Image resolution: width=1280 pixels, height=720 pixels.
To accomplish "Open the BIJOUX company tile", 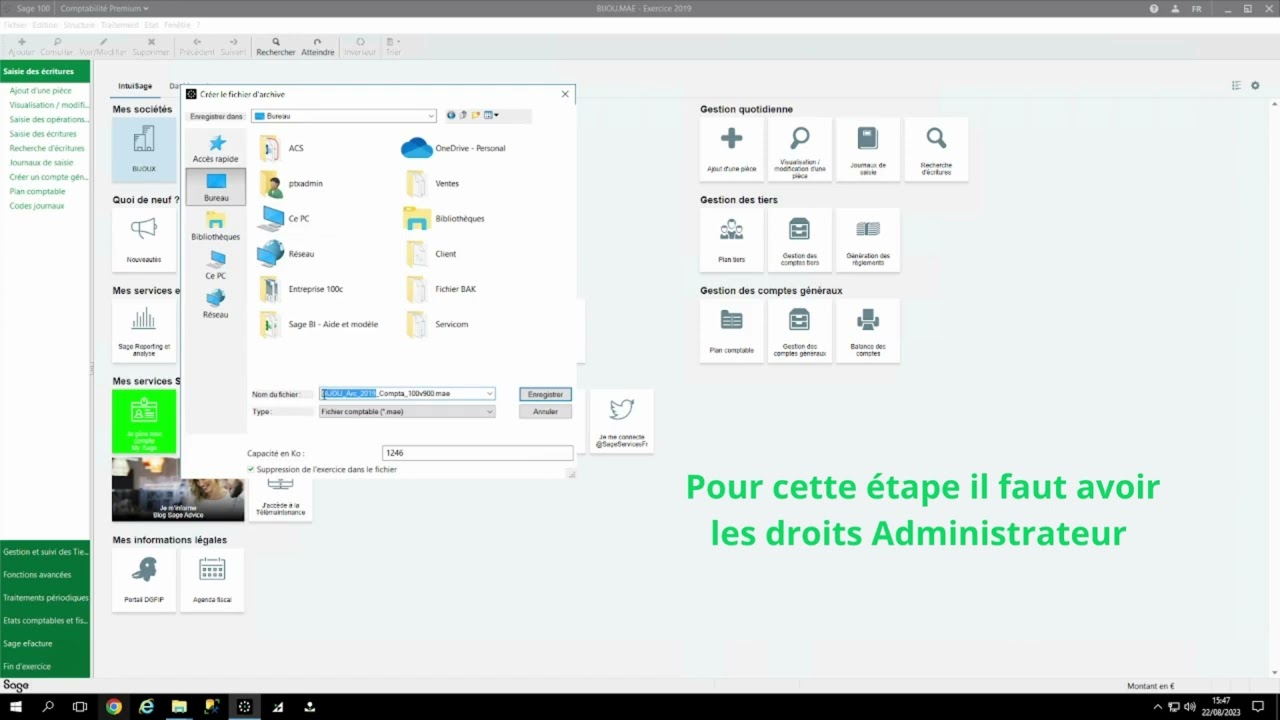I will [x=144, y=149].
